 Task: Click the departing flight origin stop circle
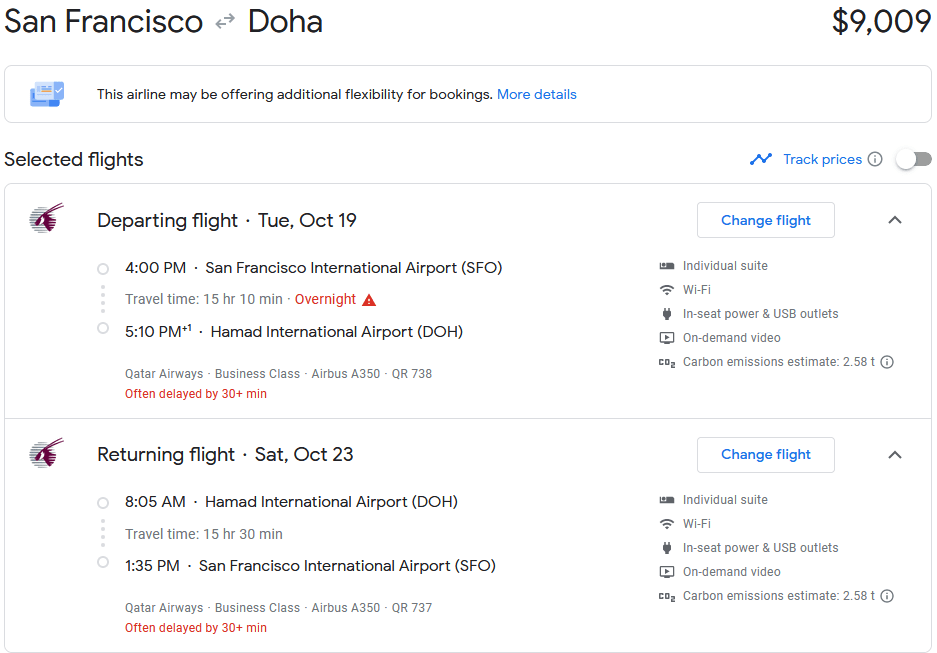click(x=102, y=268)
